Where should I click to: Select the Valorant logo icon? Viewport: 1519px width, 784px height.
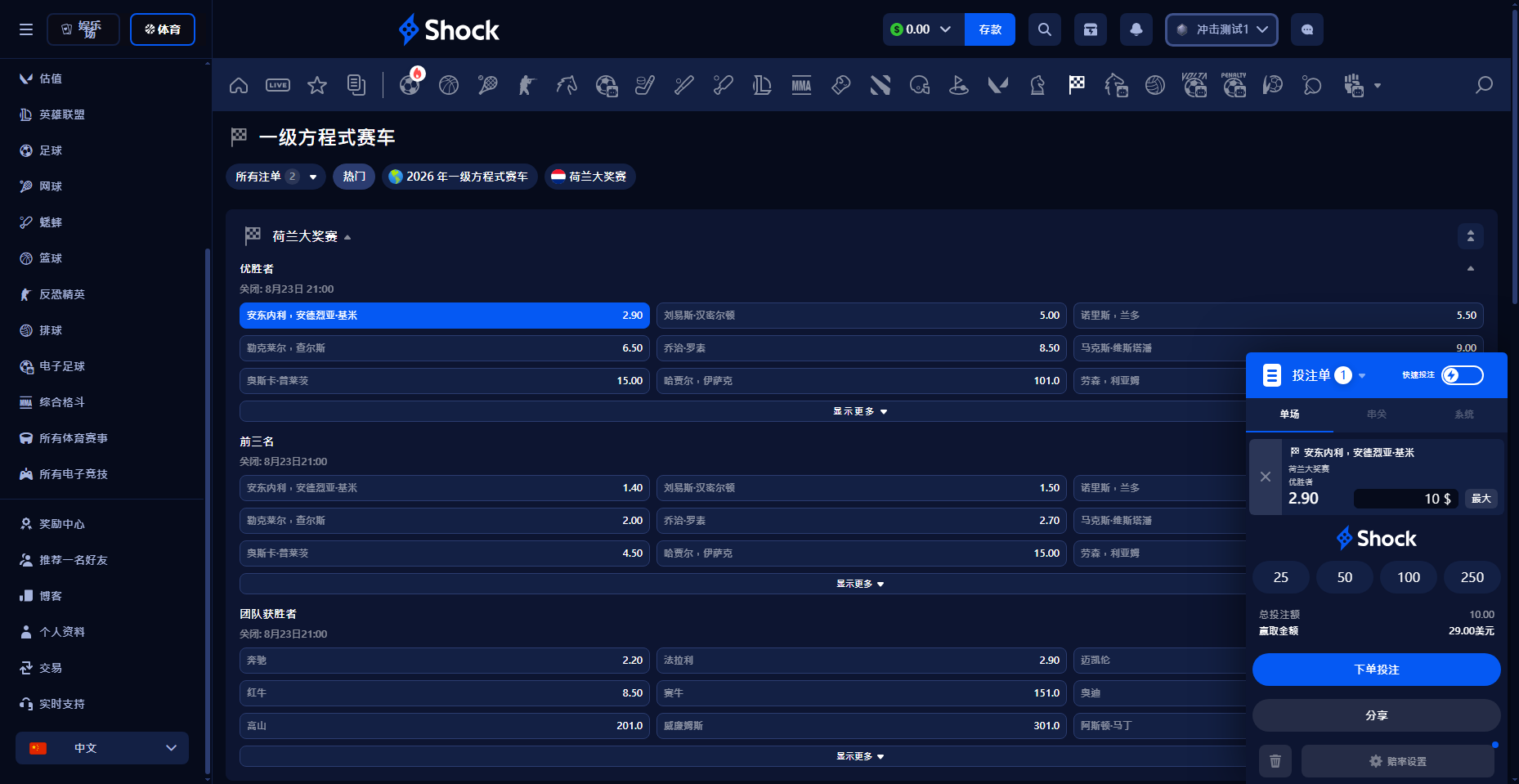coord(998,85)
